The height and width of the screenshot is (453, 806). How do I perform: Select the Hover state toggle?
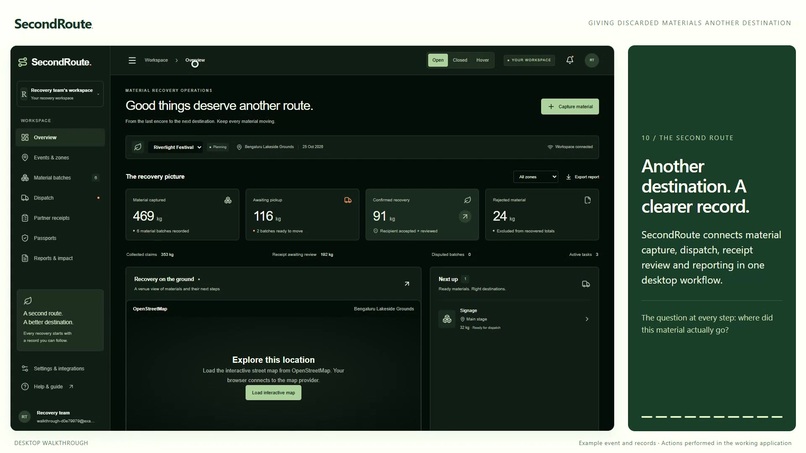[x=482, y=60]
